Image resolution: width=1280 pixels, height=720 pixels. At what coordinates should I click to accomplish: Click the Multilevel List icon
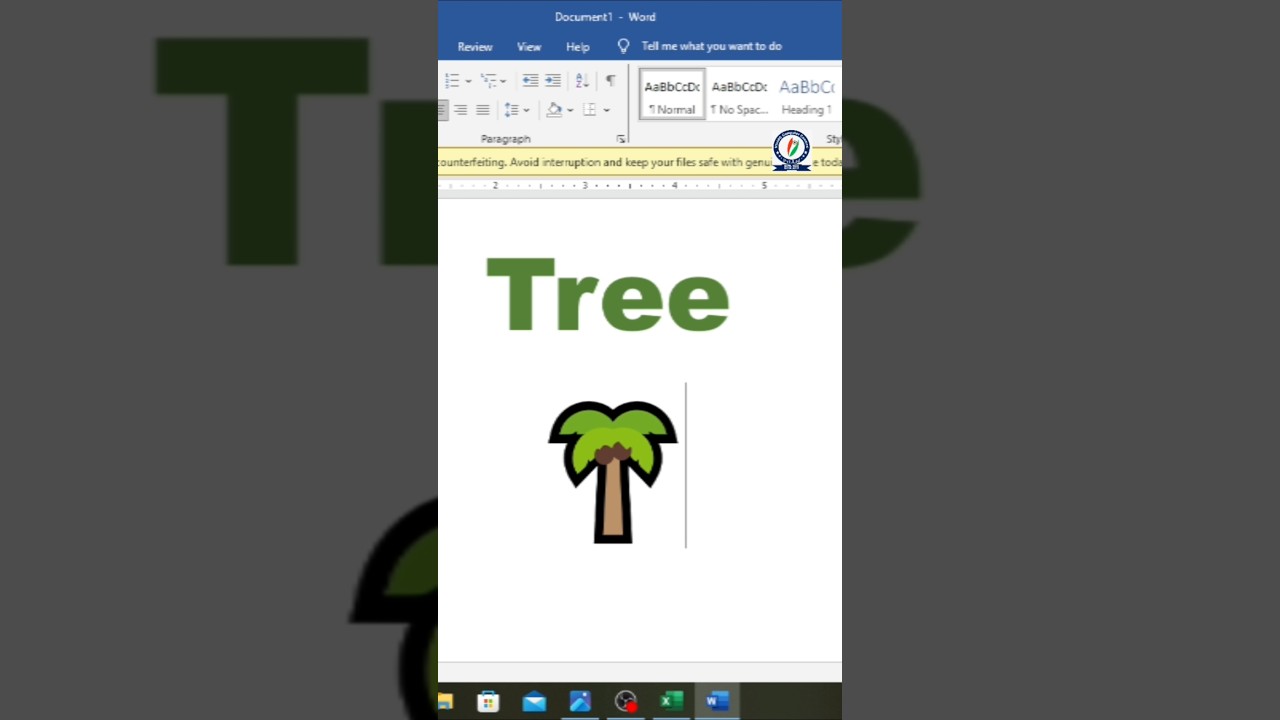pyautogui.click(x=488, y=80)
